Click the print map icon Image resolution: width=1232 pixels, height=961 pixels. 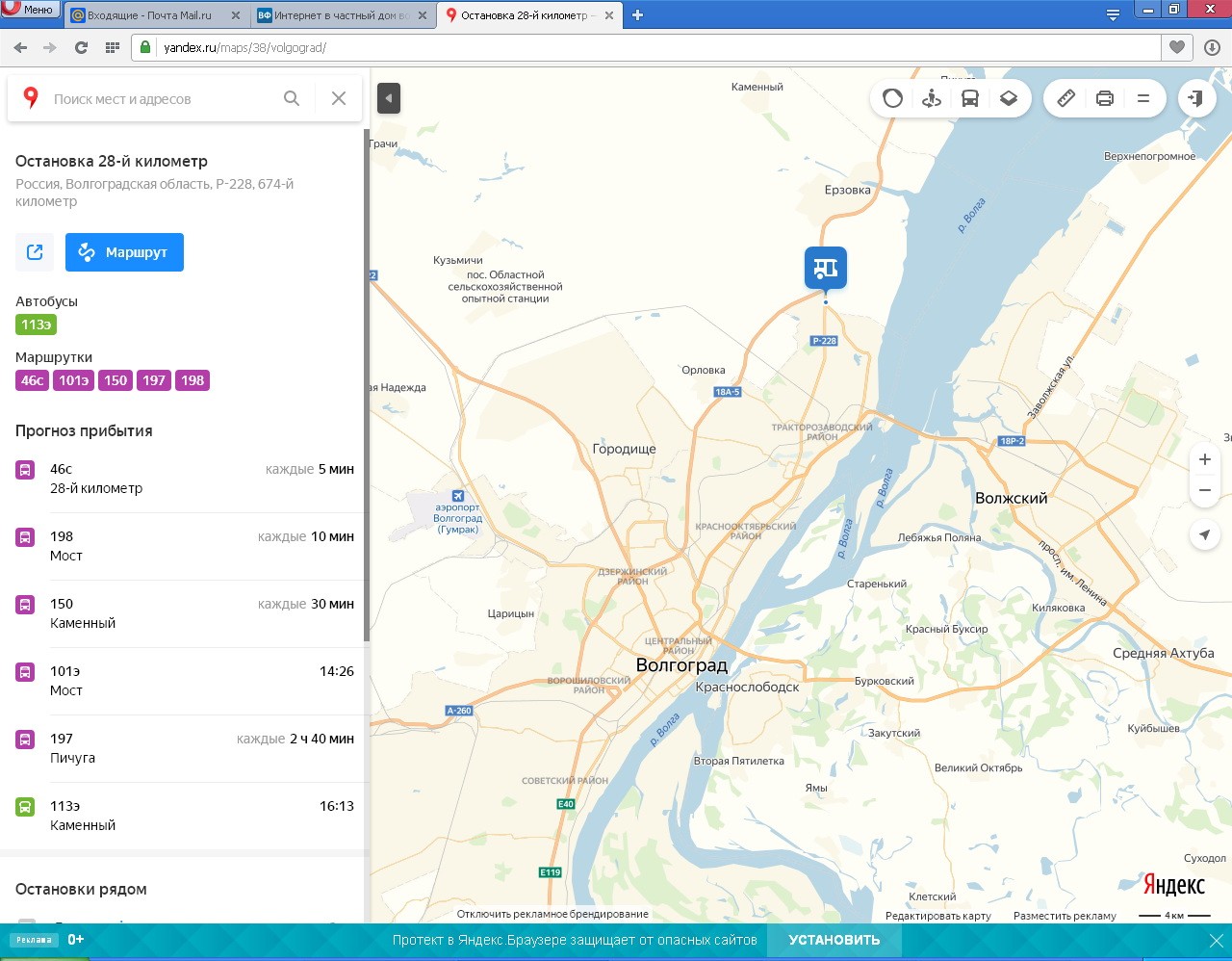(x=1105, y=98)
